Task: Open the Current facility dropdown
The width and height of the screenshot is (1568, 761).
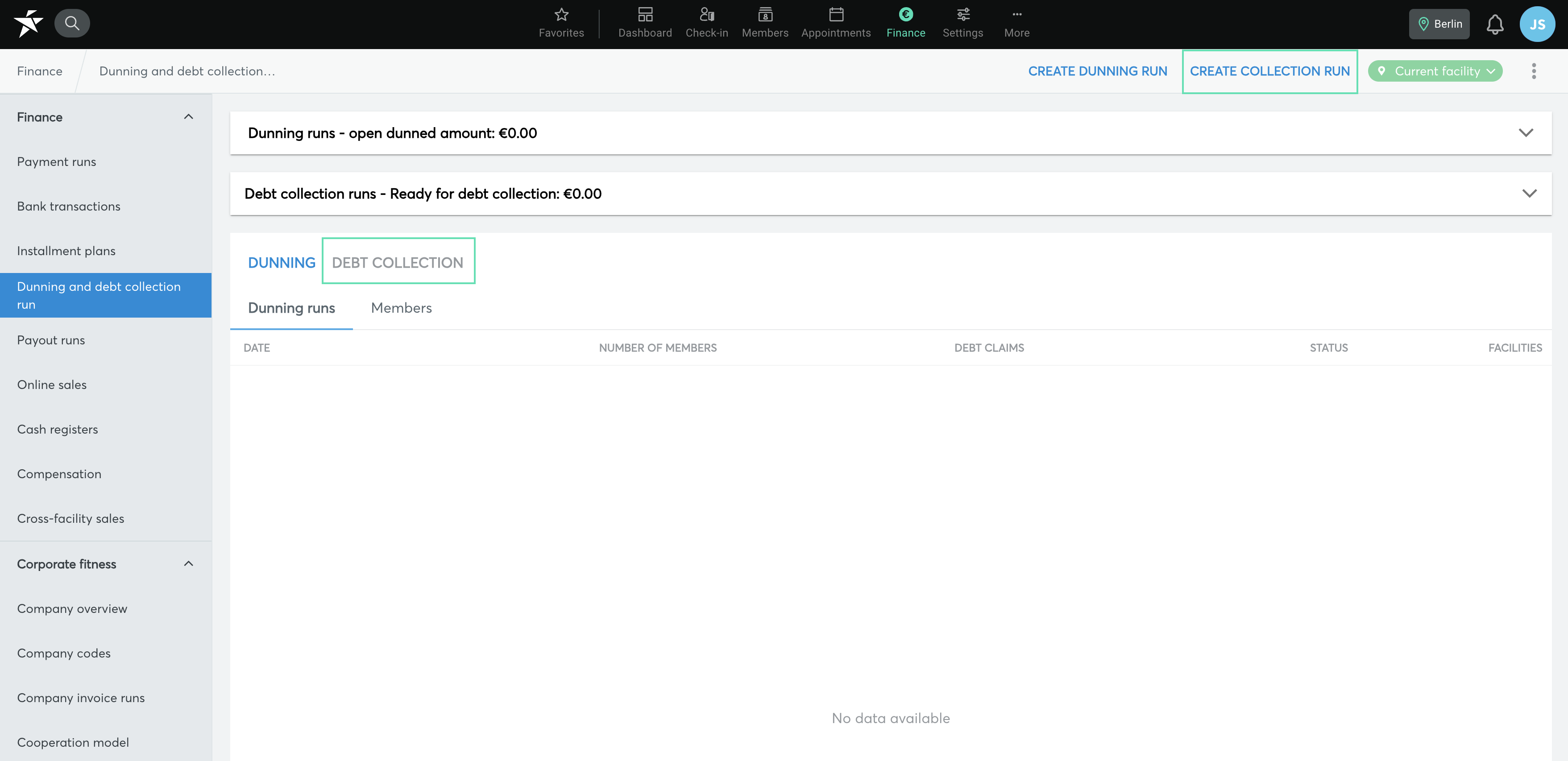Action: tap(1435, 71)
